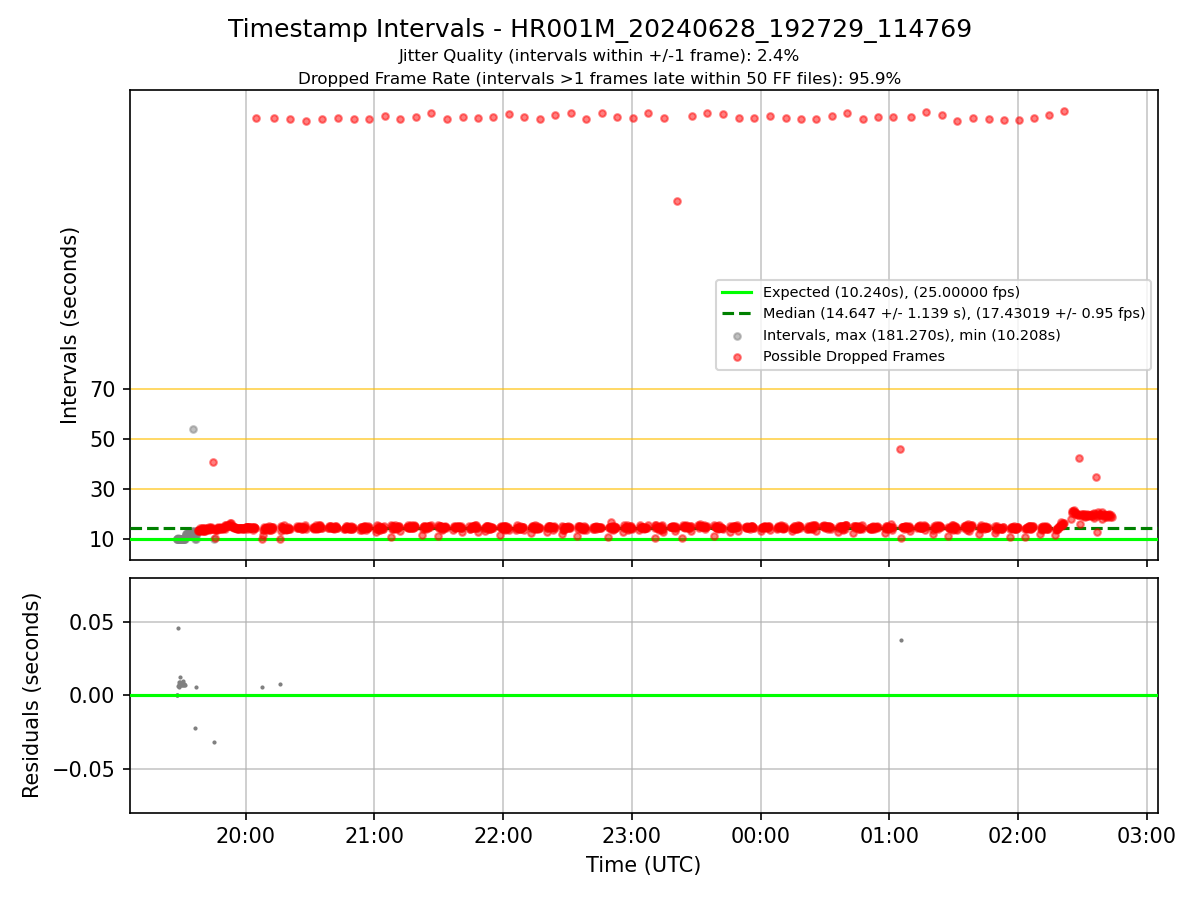Click the Expected legend entry line
Viewport: 1200px width, 900px height.
pyautogui.click(x=933, y=292)
